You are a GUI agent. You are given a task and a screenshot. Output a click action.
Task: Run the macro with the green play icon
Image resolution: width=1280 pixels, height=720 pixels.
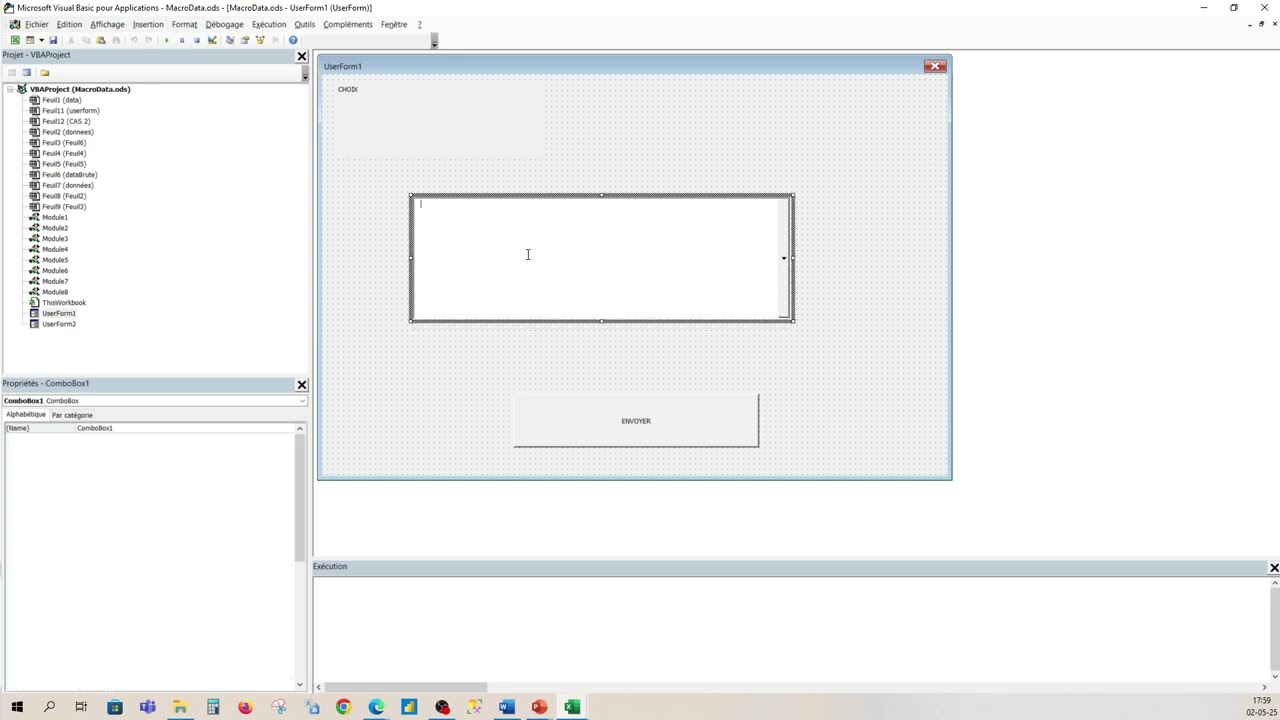coord(167,40)
